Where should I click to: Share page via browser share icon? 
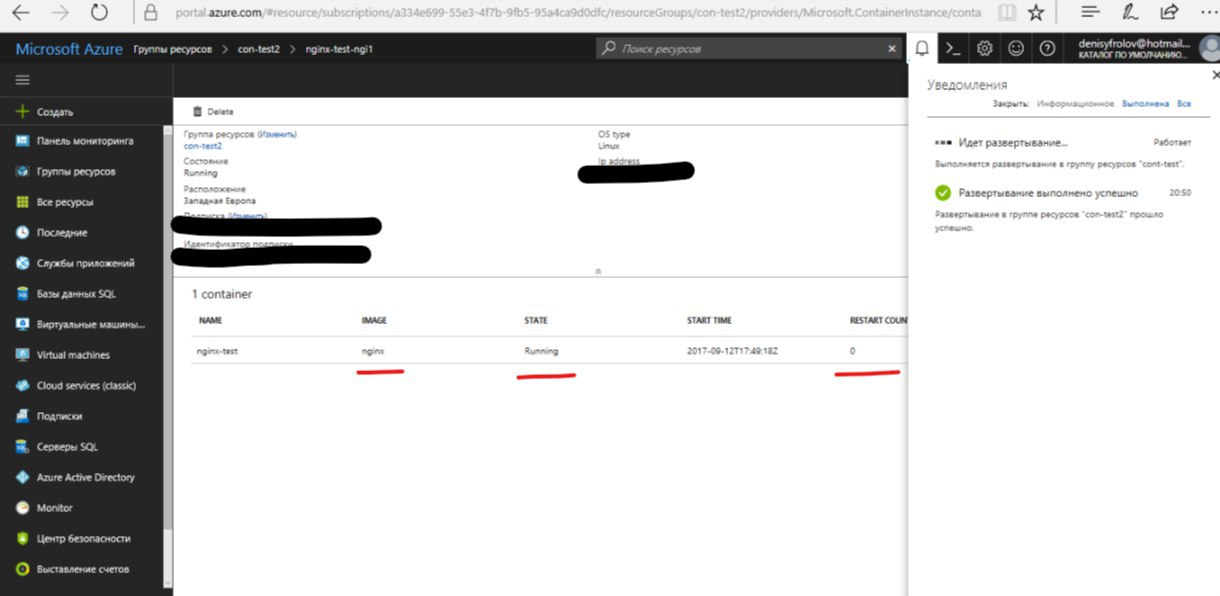(x=1168, y=13)
